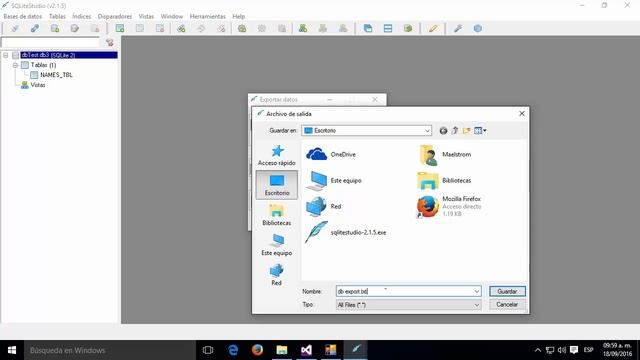Select Red in the places sidebar
This screenshot has width=640, height=360.
pyautogui.click(x=277, y=275)
